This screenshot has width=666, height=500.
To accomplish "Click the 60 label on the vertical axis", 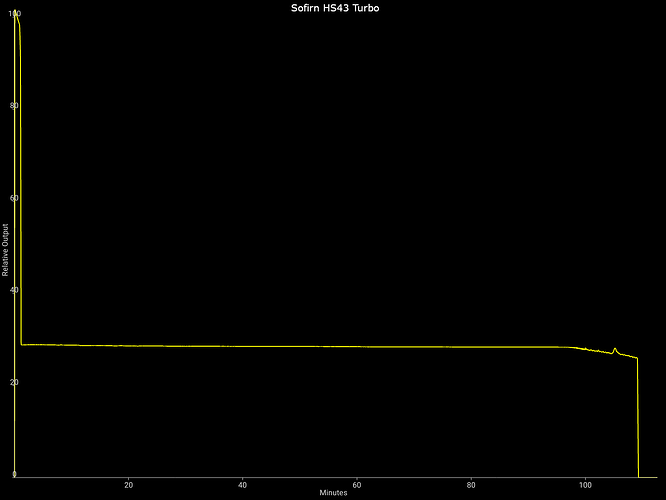I will coord(14,198).
